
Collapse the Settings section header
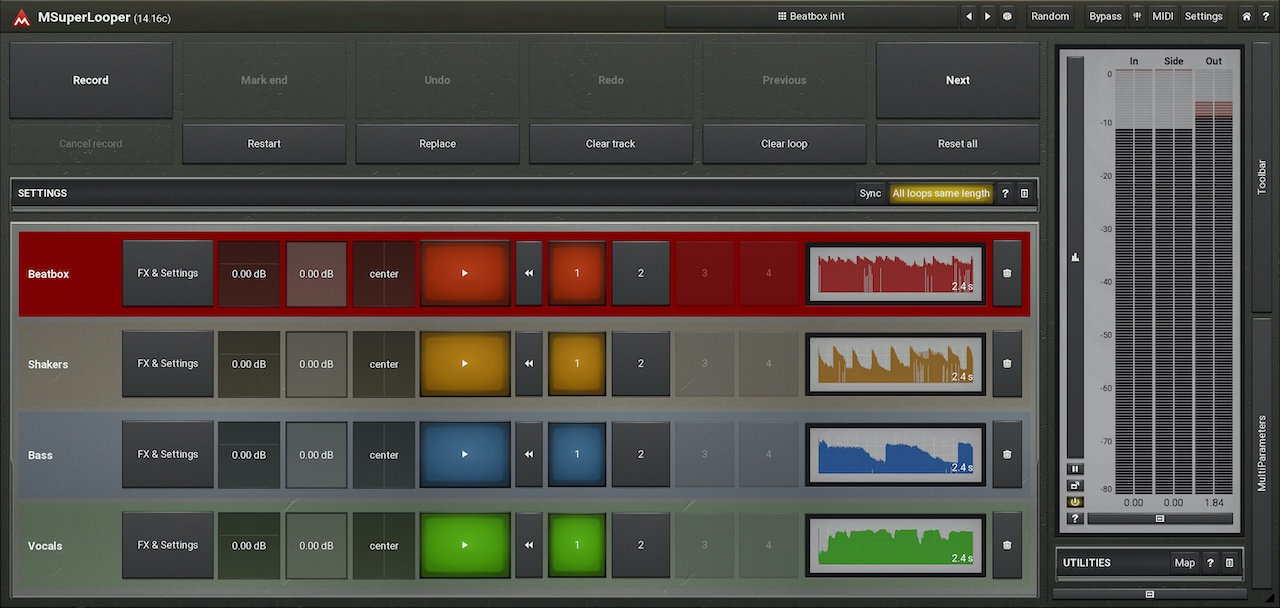pos(400,193)
